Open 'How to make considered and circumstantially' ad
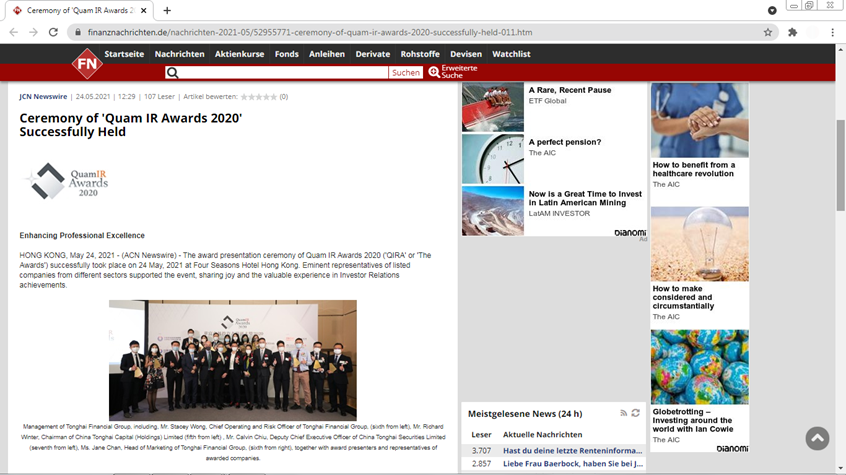 coord(684,297)
